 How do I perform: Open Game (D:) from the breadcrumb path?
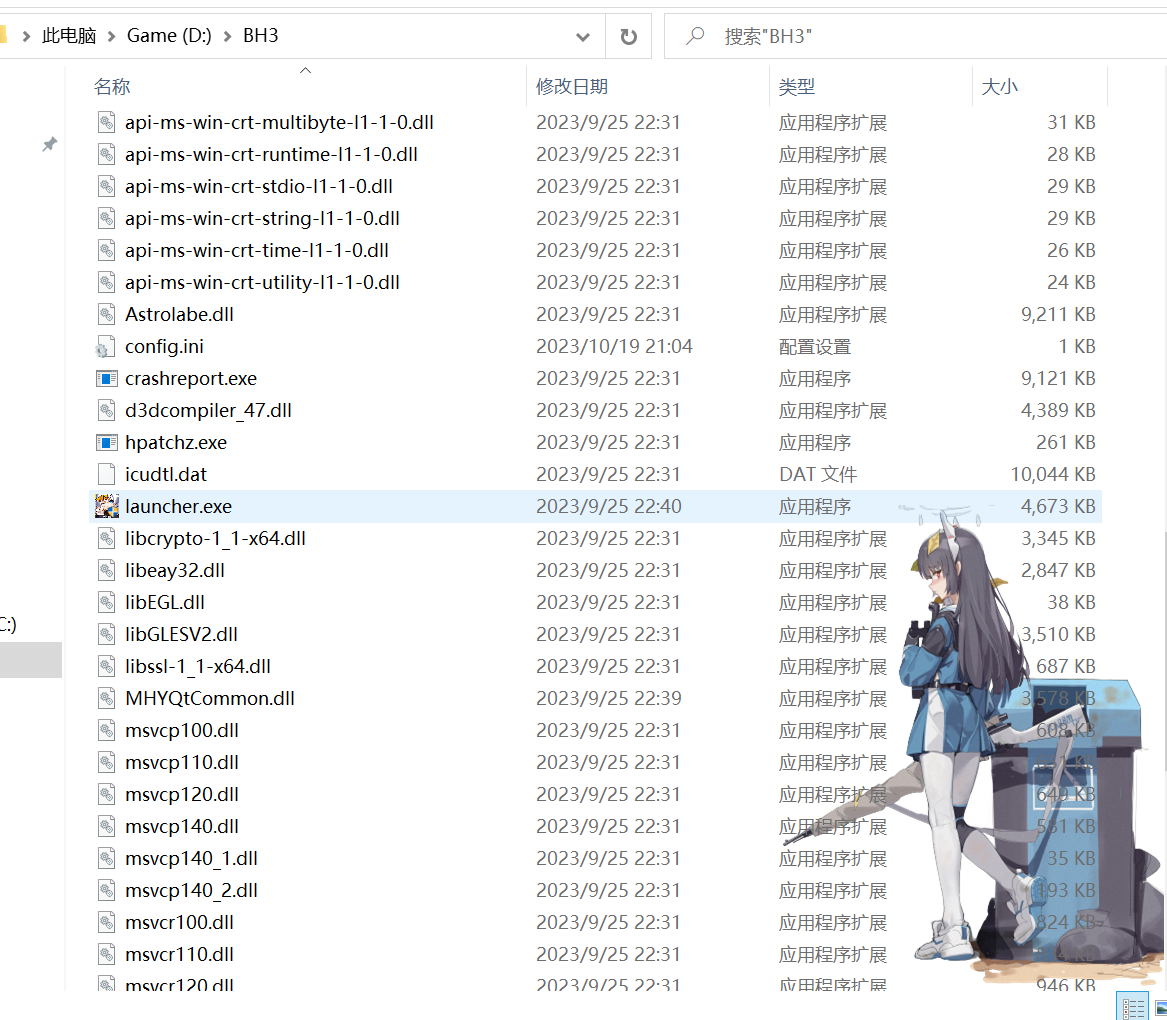point(168,35)
